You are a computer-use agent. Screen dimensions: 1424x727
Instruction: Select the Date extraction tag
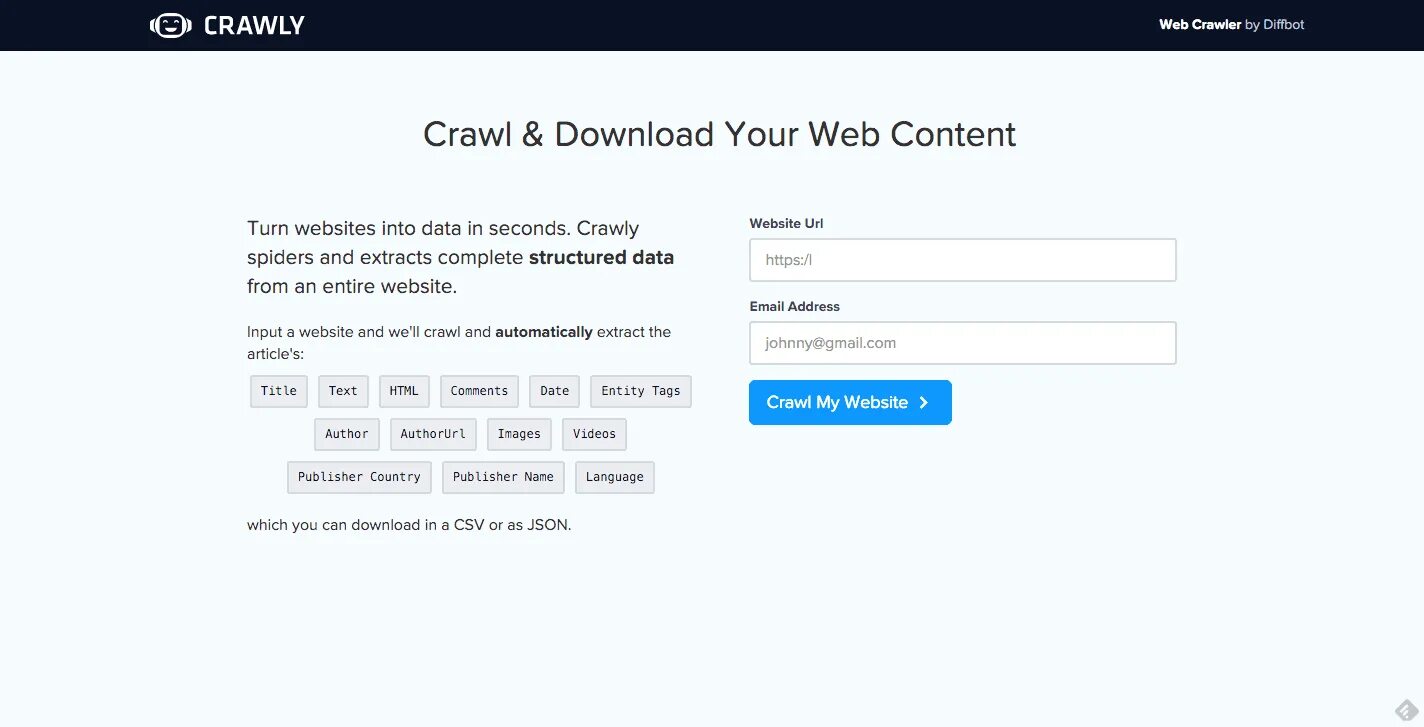point(554,391)
